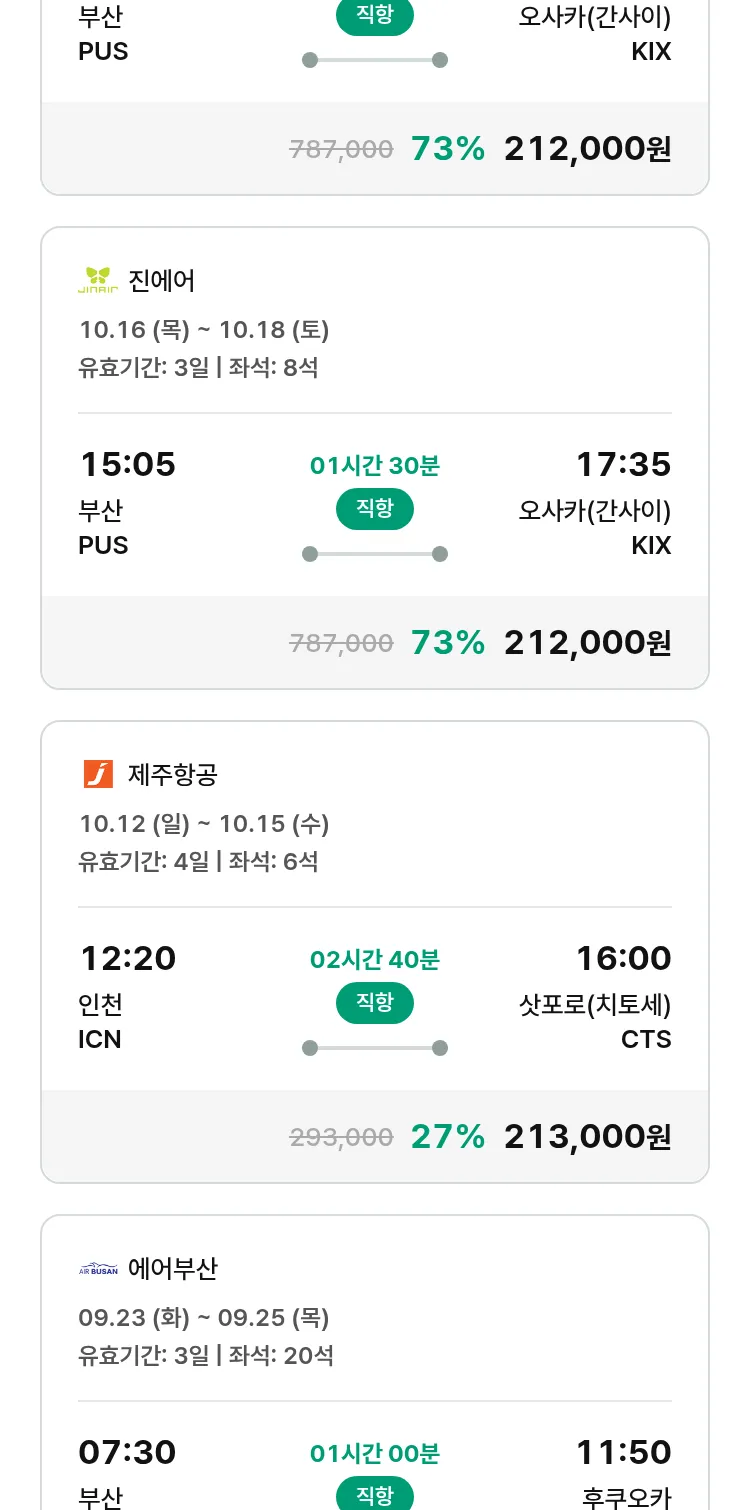Click the 27% discount label

pyautogui.click(x=447, y=1136)
